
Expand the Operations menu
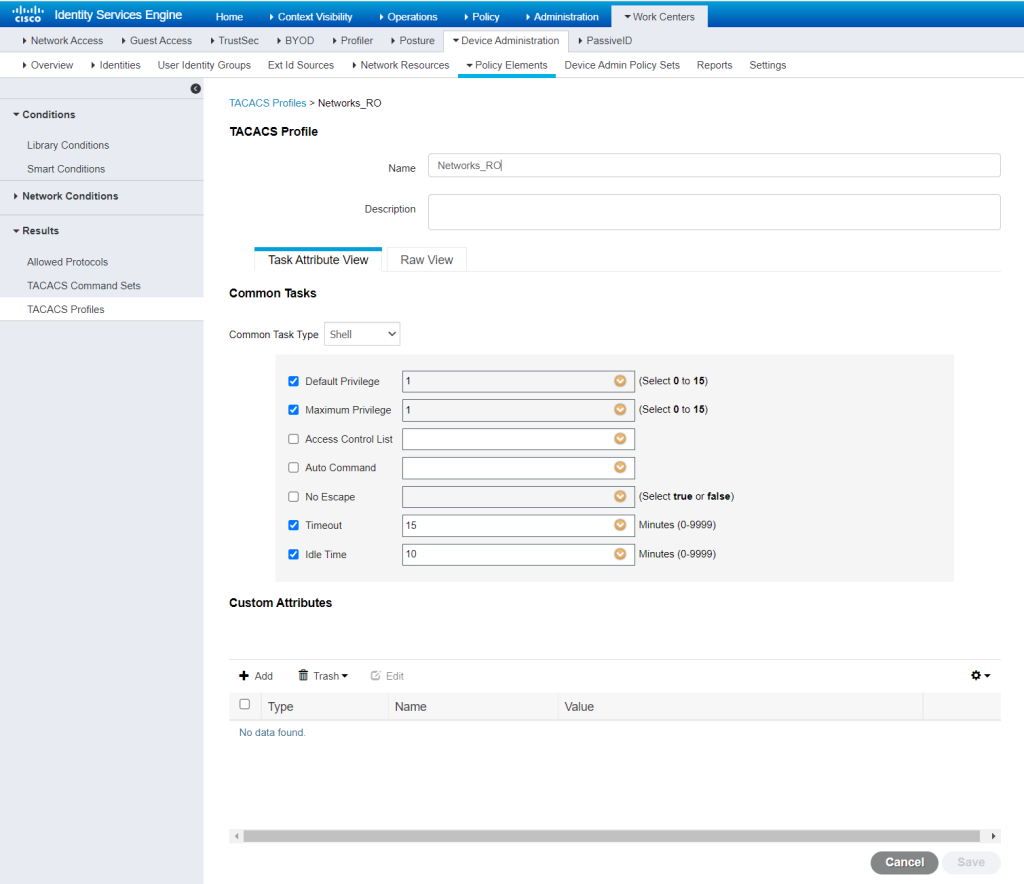coord(408,16)
